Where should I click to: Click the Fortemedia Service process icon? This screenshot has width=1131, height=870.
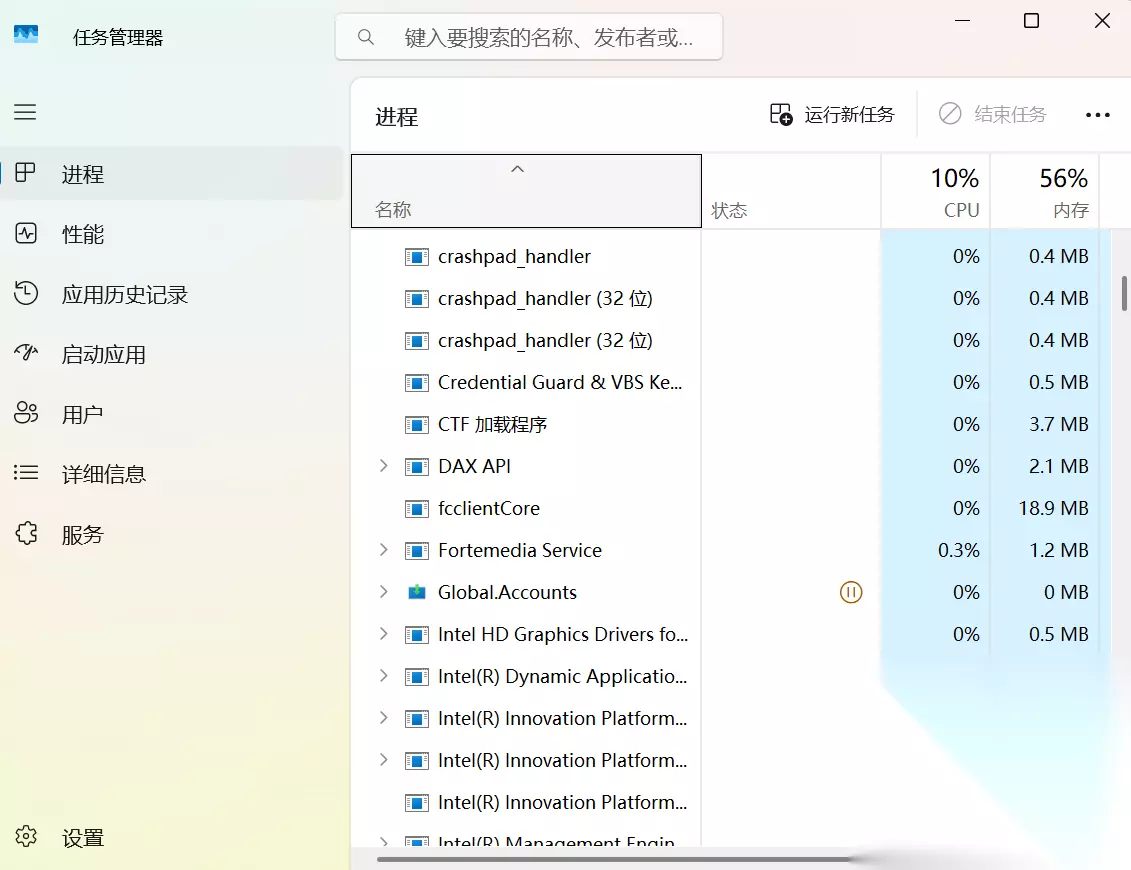417,551
